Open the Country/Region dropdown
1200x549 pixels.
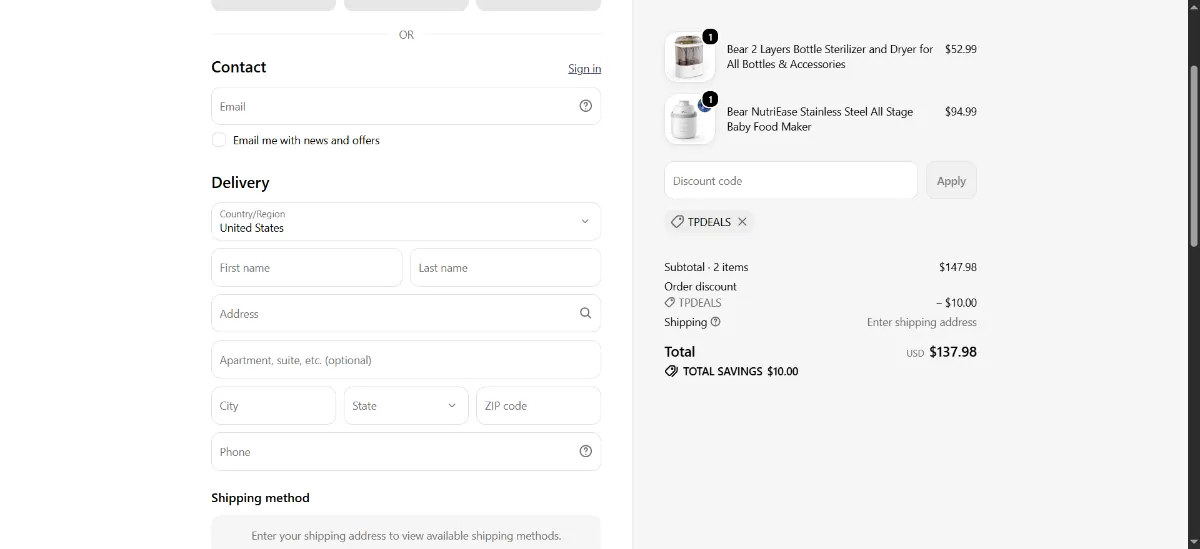pos(406,221)
